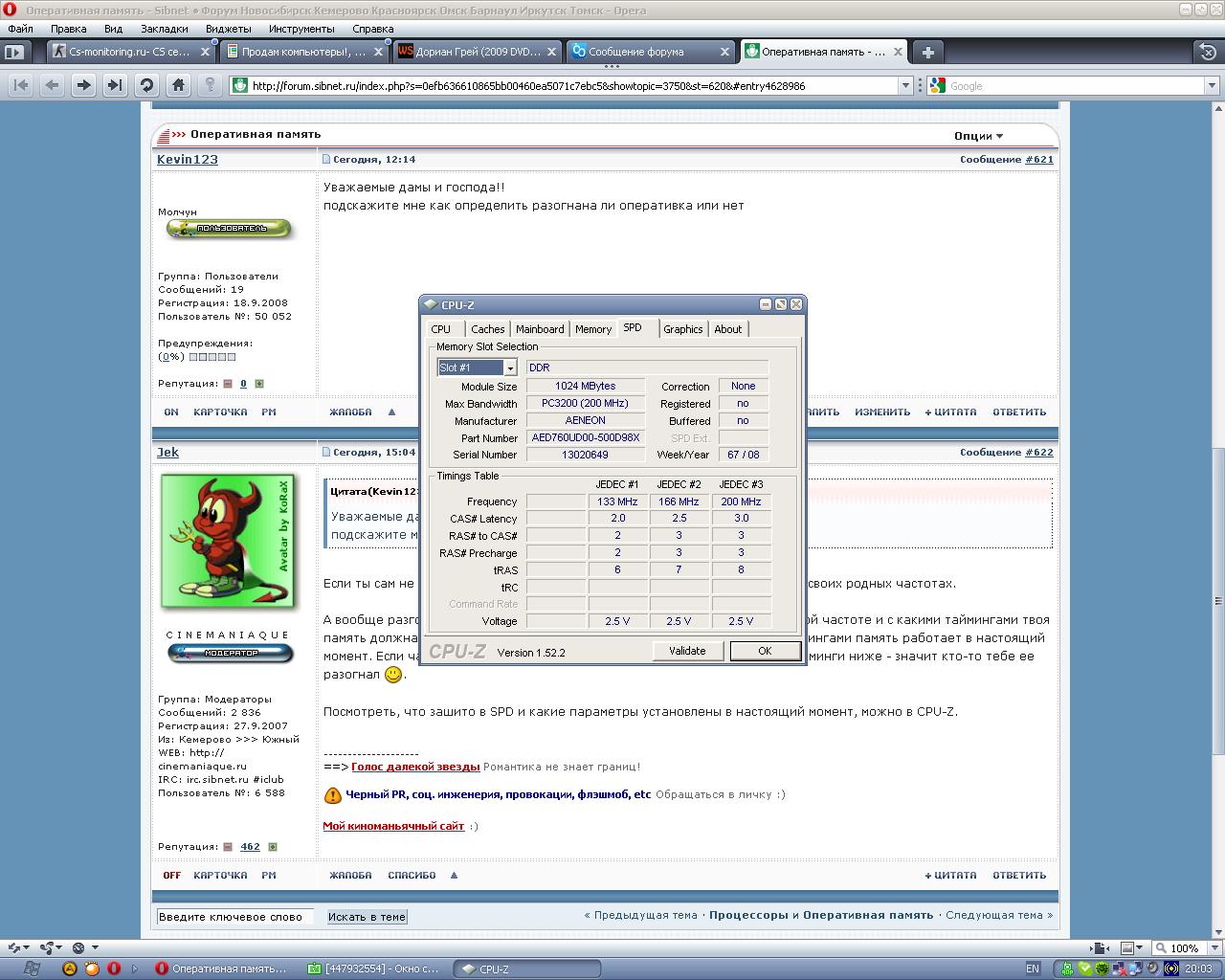Open the Opera panels toggle icon
The width and height of the screenshot is (1225, 980).
[14, 52]
